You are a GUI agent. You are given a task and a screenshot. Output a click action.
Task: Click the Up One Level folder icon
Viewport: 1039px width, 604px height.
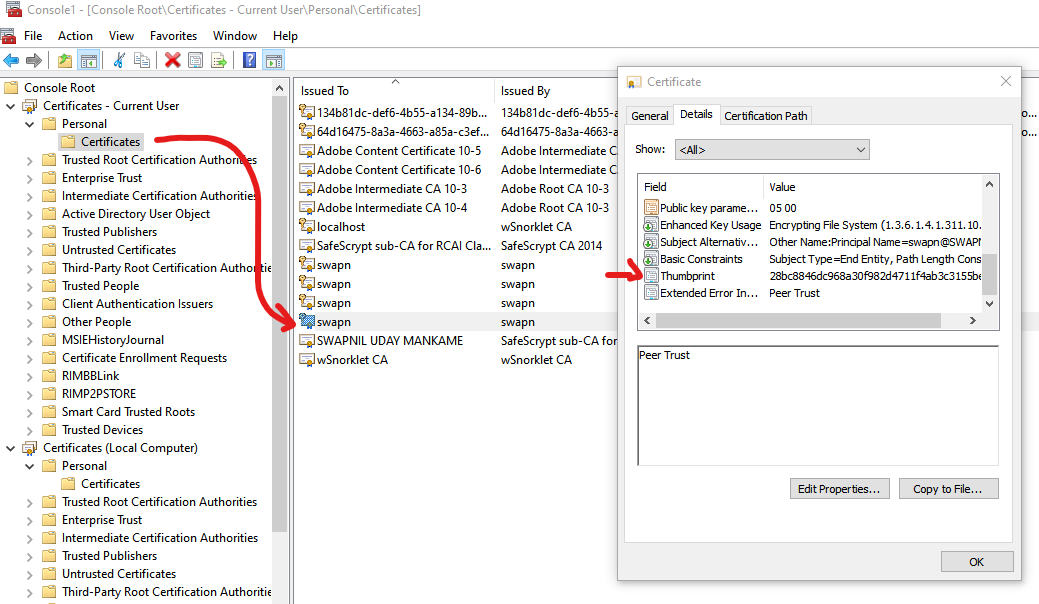(x=64, y=60)
